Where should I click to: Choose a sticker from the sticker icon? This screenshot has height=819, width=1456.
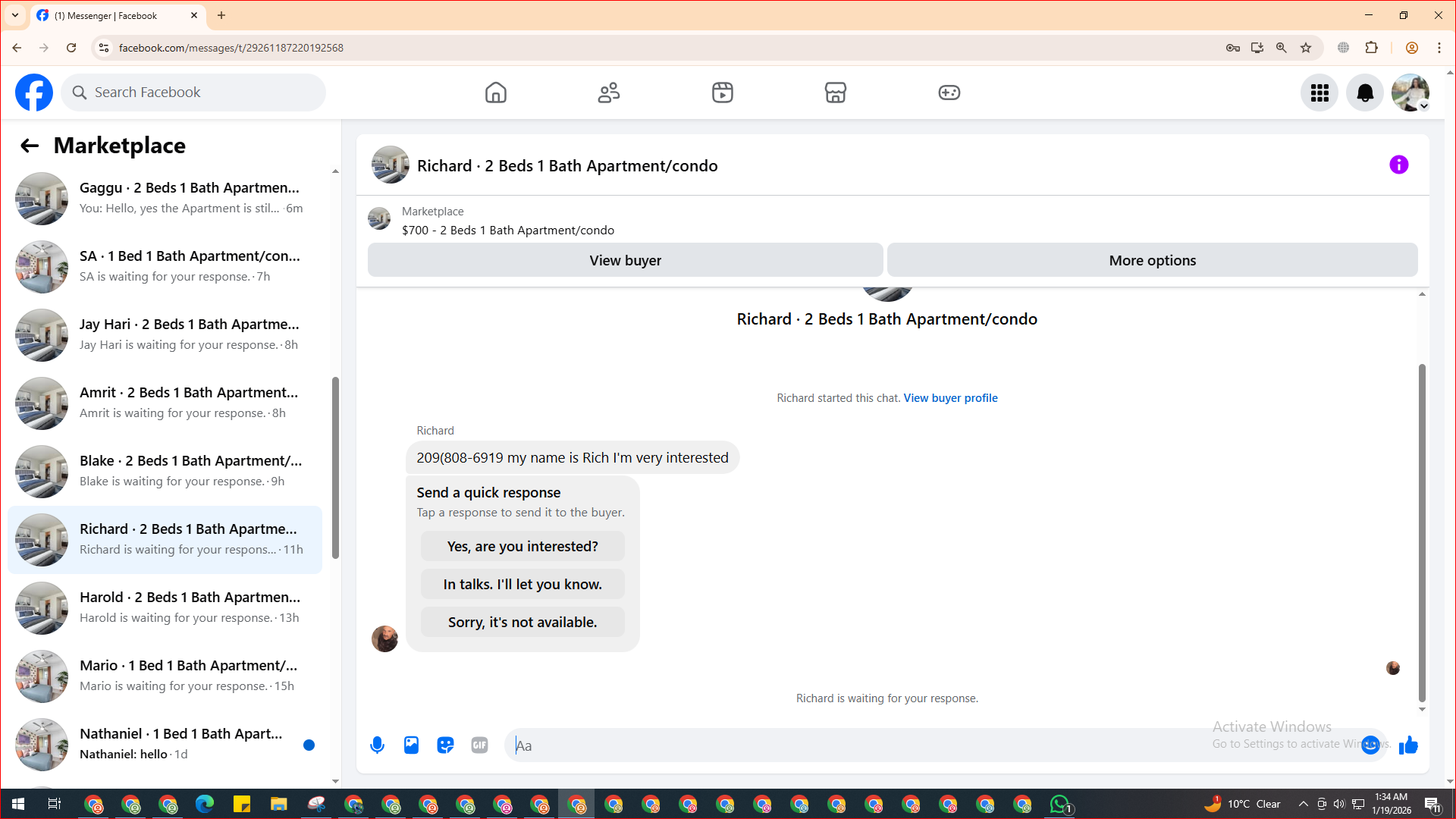445,745
